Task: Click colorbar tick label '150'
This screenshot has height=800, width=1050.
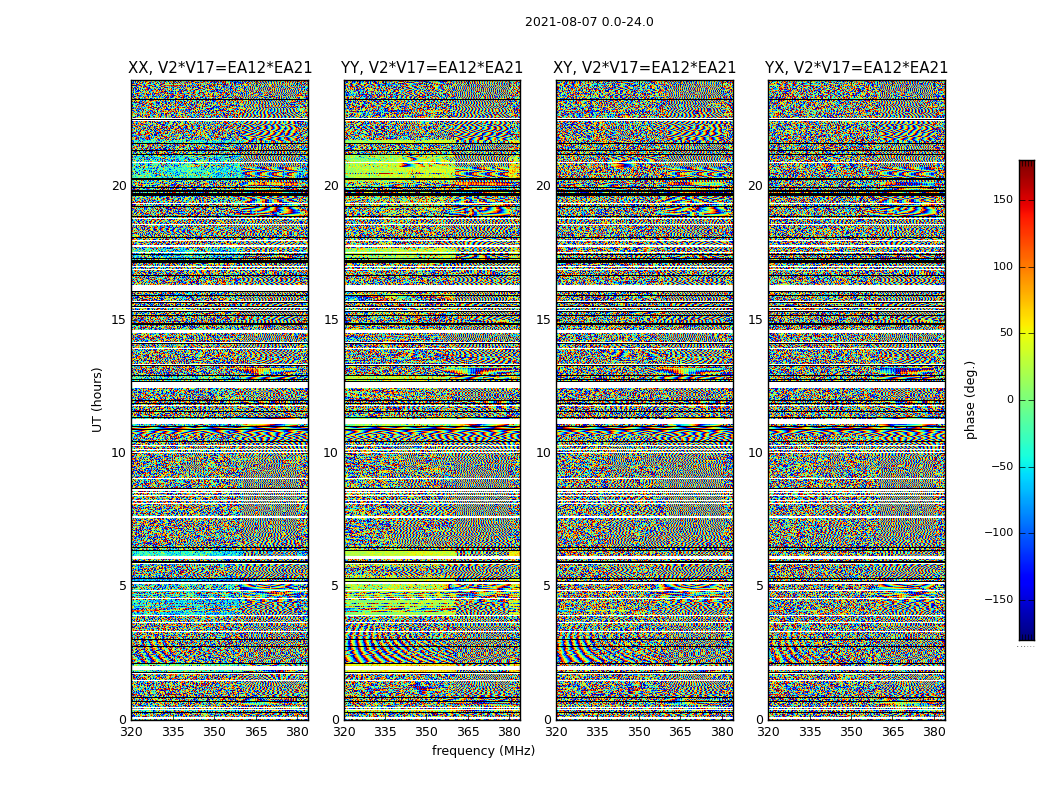Action: coord(1002,199)
